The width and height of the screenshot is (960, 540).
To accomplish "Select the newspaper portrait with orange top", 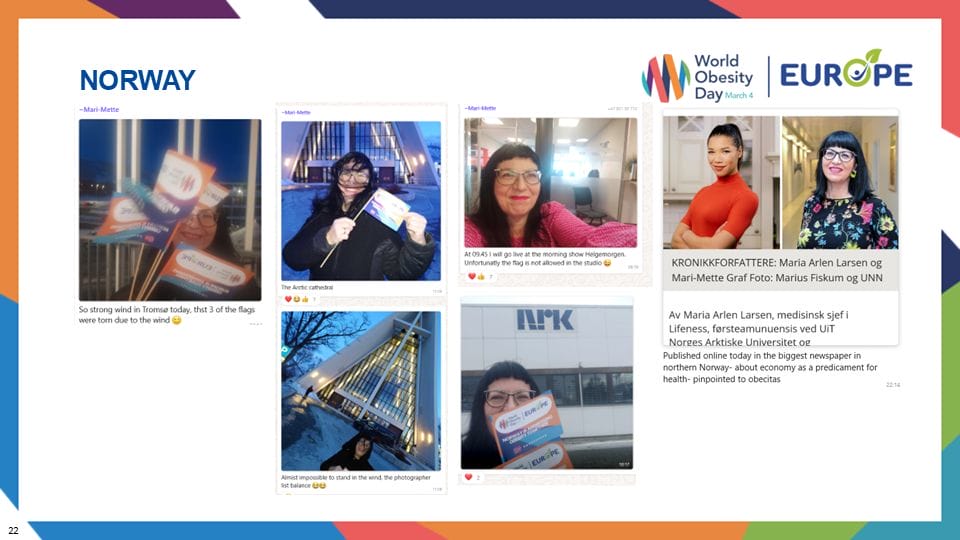I will coord(720,181).
